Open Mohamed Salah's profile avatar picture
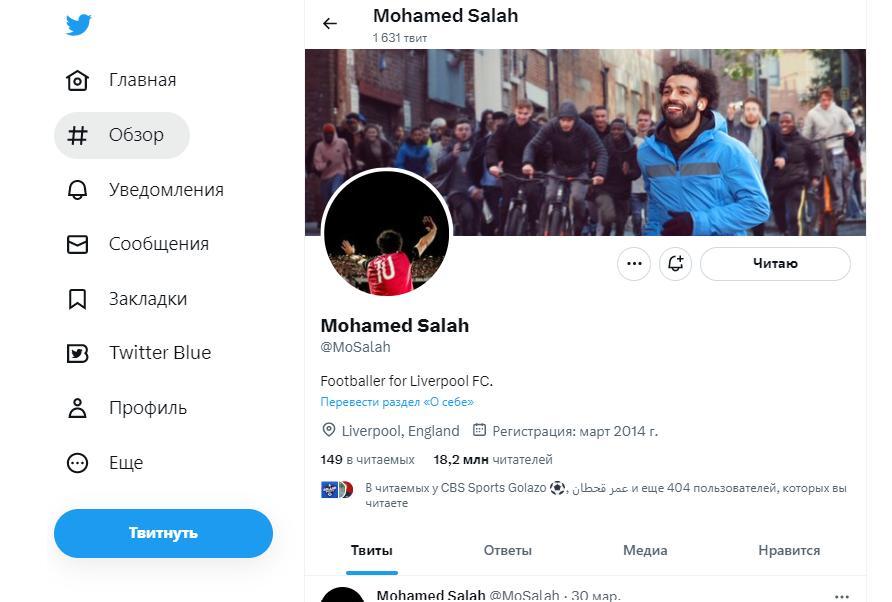This screenshot has width=892, height=602. coord(386,233)
